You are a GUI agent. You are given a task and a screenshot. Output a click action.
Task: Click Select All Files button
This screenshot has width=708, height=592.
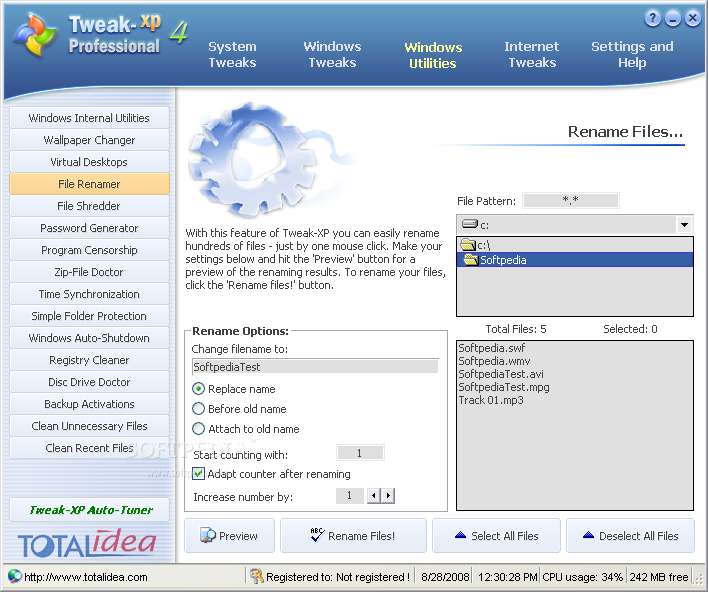tap(496, 536)
